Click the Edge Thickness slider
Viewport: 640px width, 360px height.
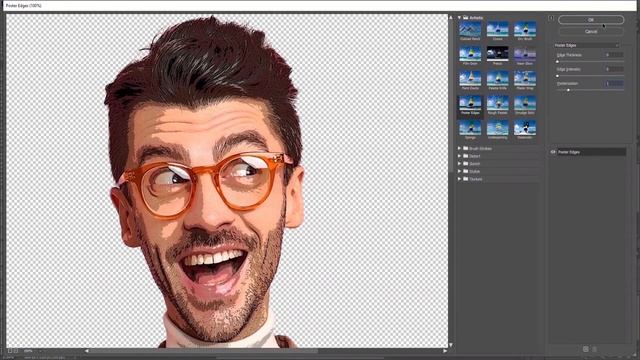tap(590, 62)
